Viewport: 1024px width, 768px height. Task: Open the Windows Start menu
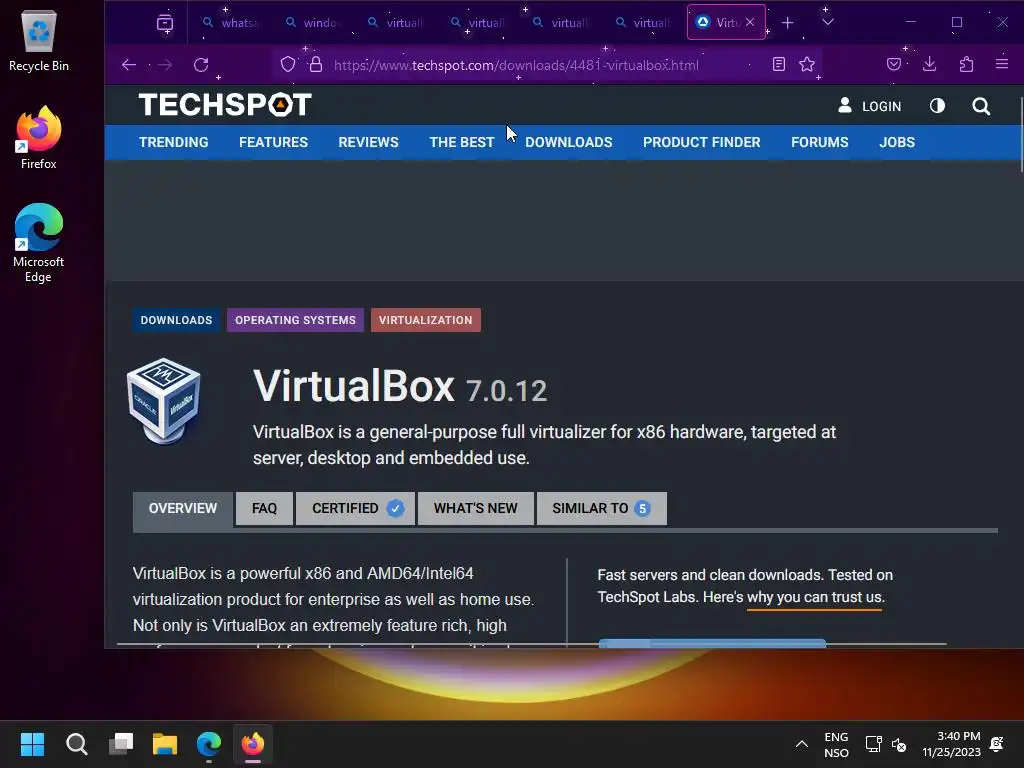33,744
